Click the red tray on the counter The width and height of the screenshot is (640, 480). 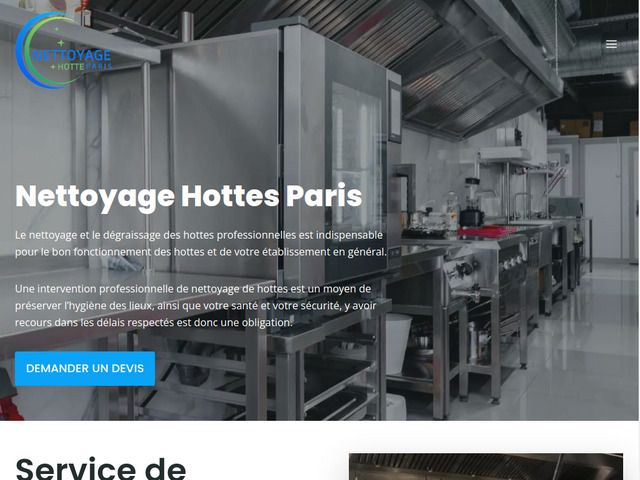click(x=486, y=231)
